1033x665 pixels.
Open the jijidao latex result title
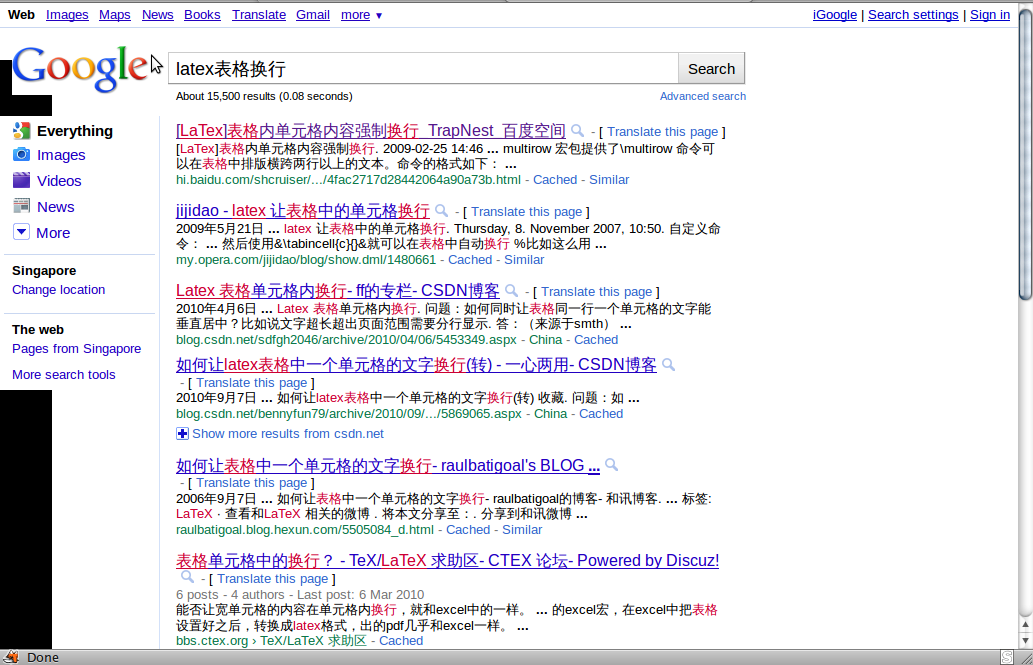tap(303, 210)
